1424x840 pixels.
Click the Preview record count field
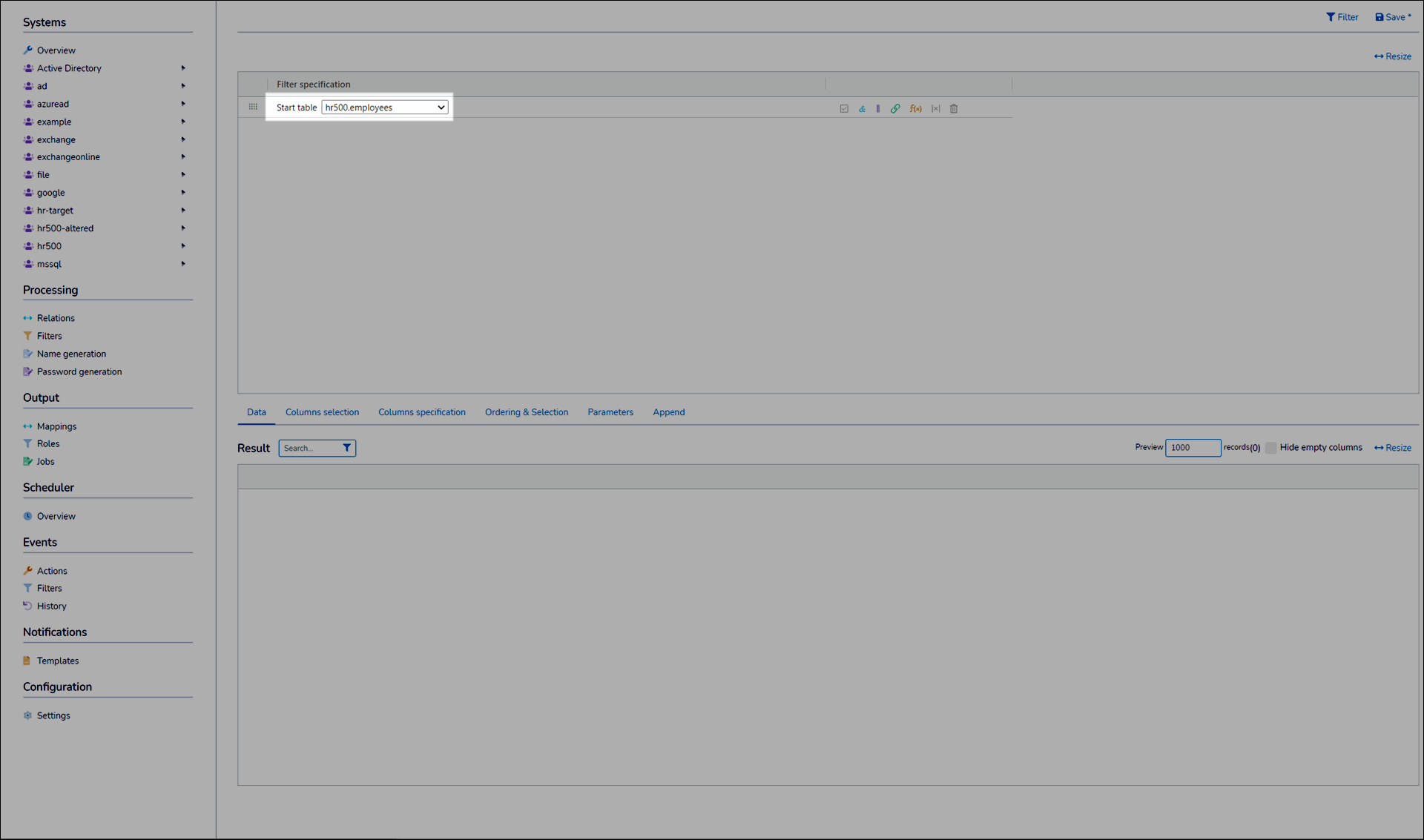[x=1192, y=448]
